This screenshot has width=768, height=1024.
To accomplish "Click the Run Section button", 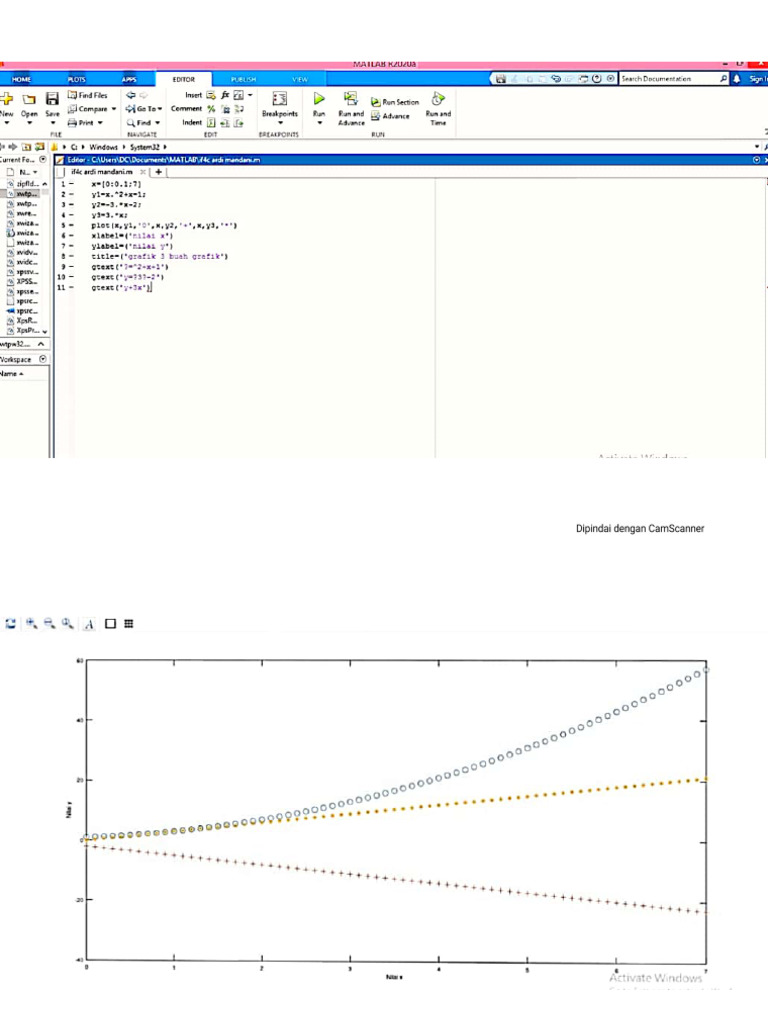I will (395, 102).
